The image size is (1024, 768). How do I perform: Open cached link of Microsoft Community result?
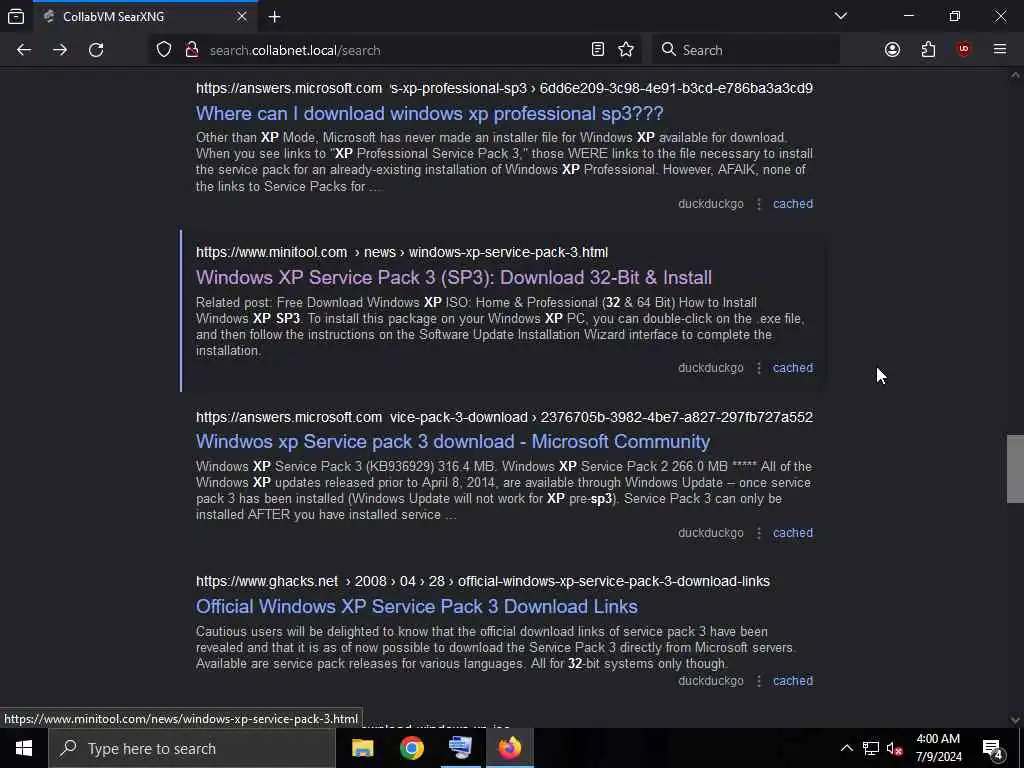tap(793, 533)
